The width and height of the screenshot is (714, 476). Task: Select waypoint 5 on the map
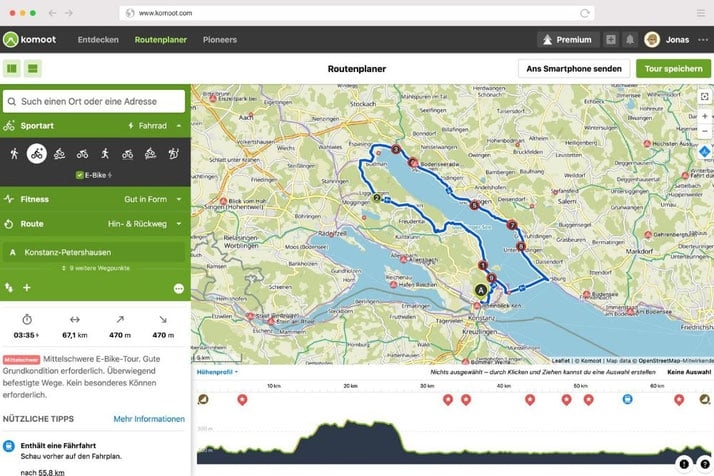(474, 205)
